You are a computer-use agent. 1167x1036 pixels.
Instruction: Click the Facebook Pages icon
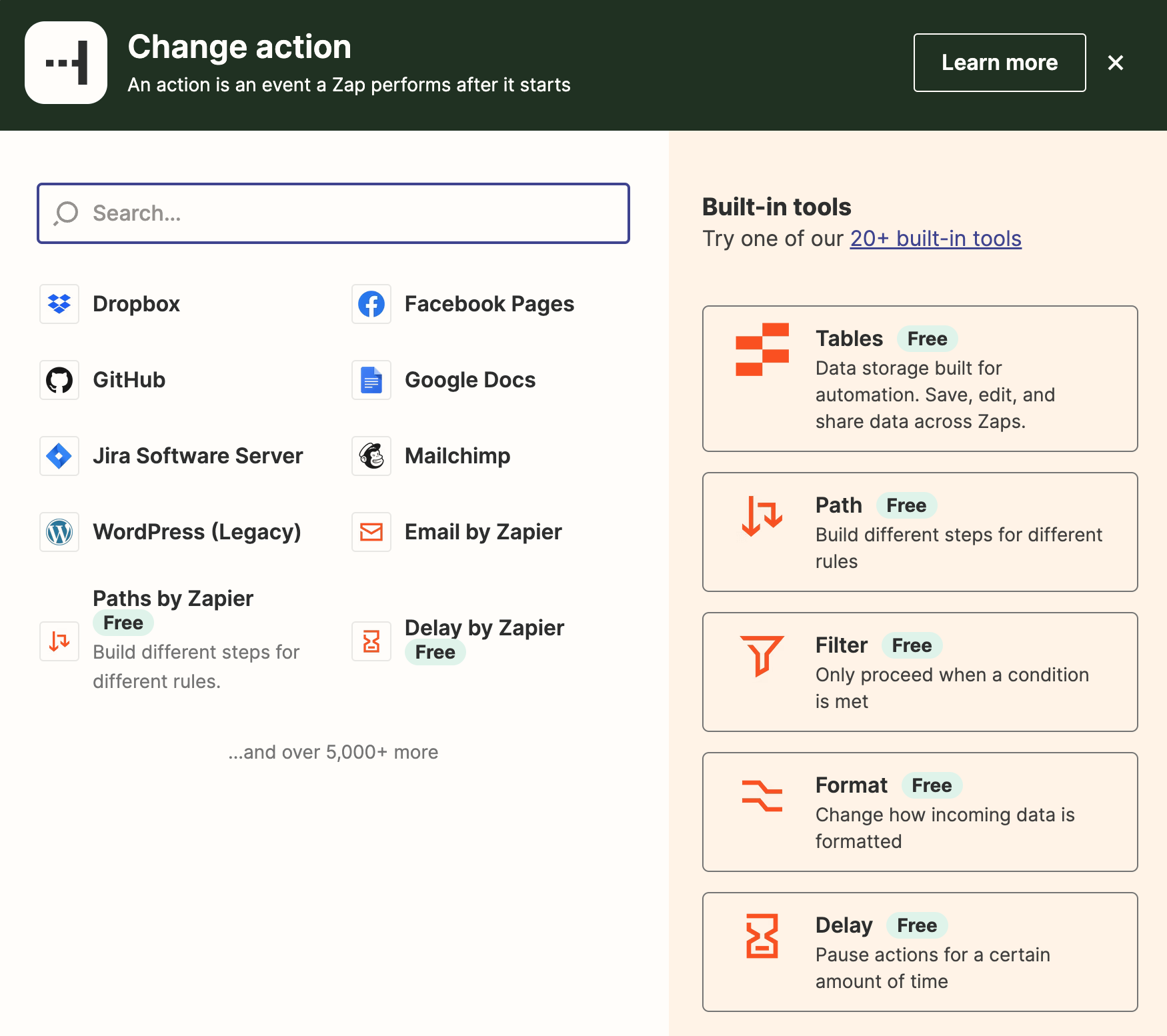tap(371, 304)
